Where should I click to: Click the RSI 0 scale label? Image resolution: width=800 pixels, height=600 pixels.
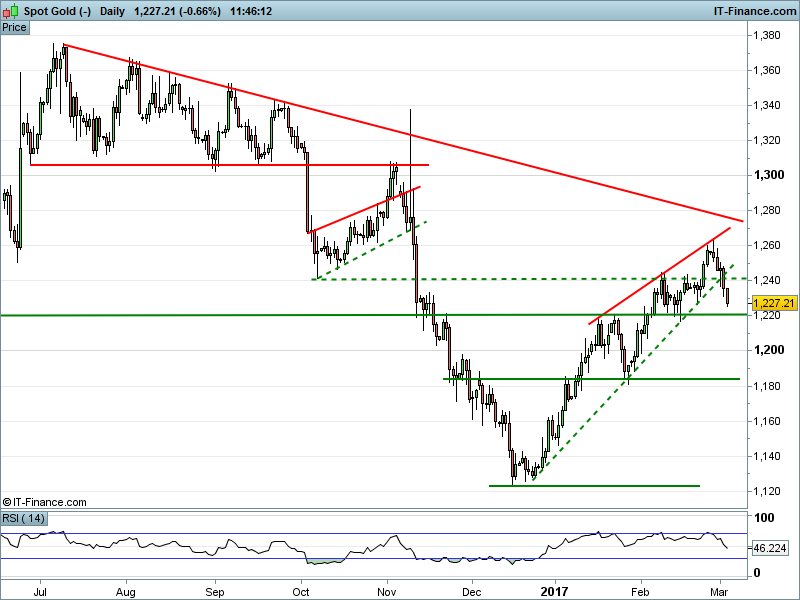(x=757, y=573)
